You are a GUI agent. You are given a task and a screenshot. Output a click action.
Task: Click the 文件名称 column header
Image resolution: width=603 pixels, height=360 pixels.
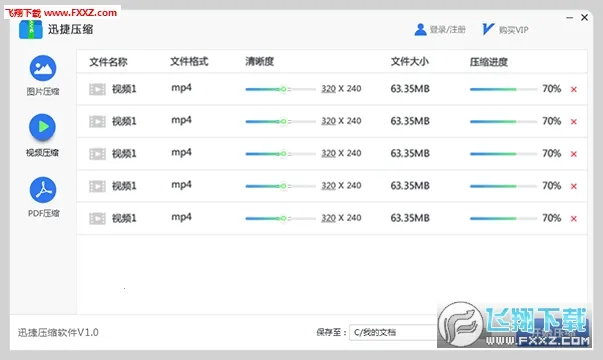tap(108, 62)
